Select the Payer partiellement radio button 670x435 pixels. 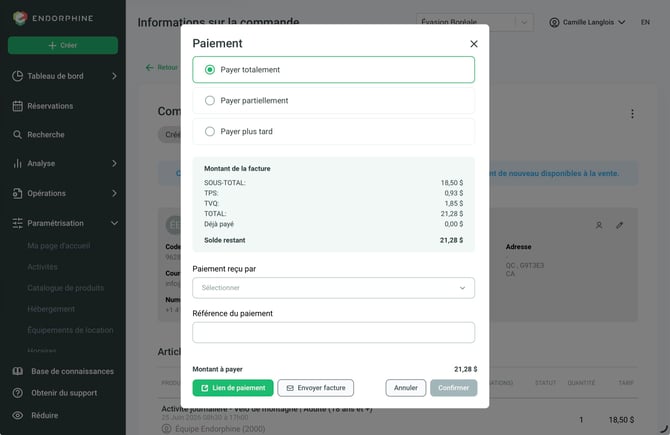coord(209,100)
